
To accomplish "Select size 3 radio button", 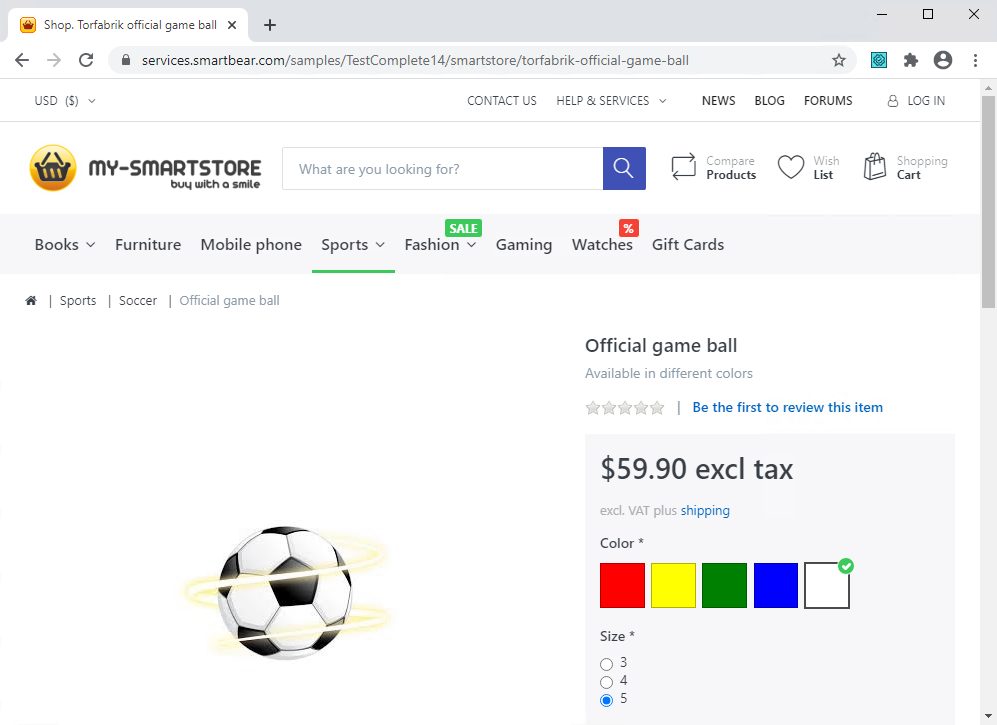I will coord(606,663).
